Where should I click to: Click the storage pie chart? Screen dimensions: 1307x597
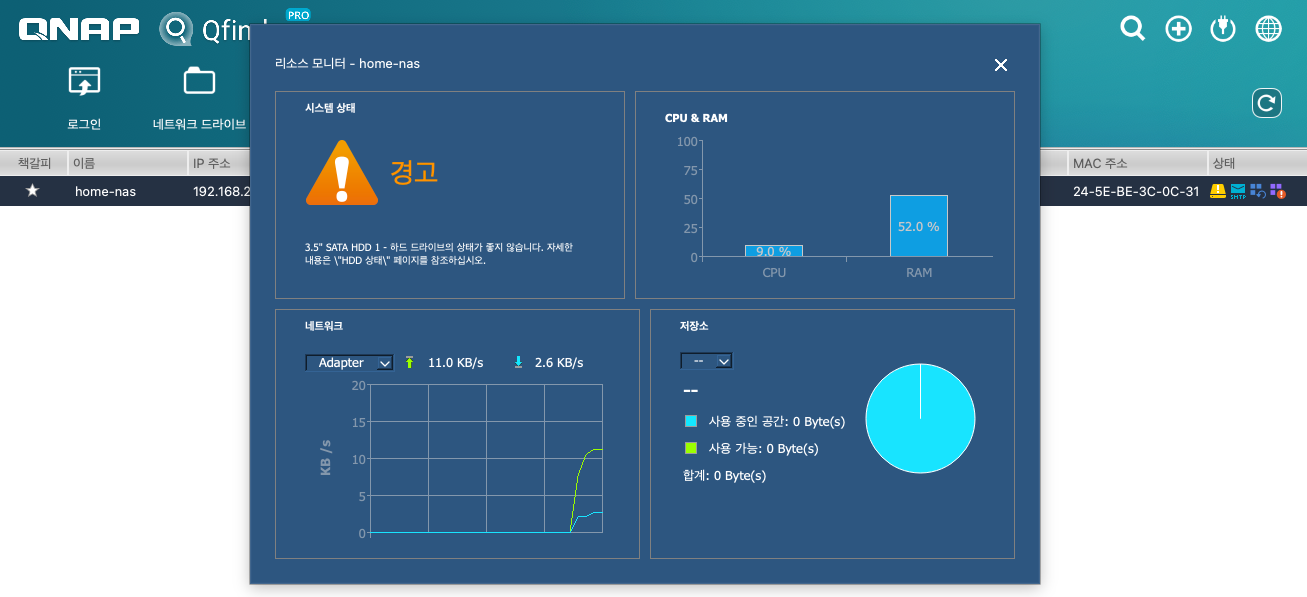(920, 418)
